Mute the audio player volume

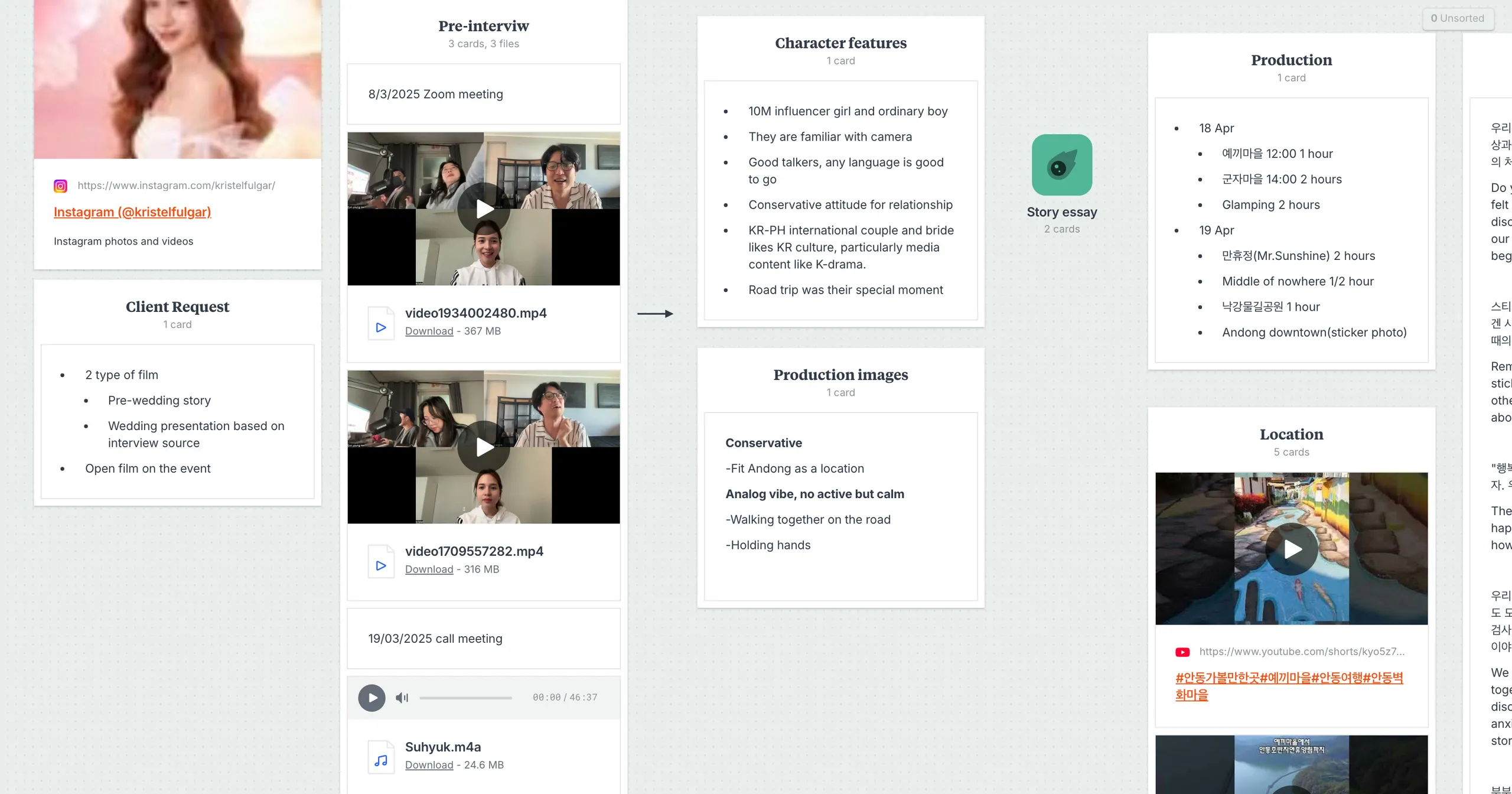pos(402,698)
